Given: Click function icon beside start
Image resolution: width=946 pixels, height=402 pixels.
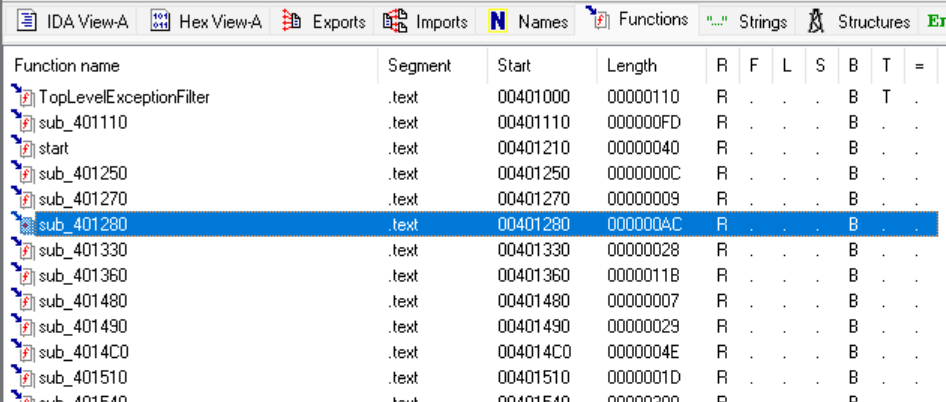Looking at the screenshot, I should click(x=23, y=146).
